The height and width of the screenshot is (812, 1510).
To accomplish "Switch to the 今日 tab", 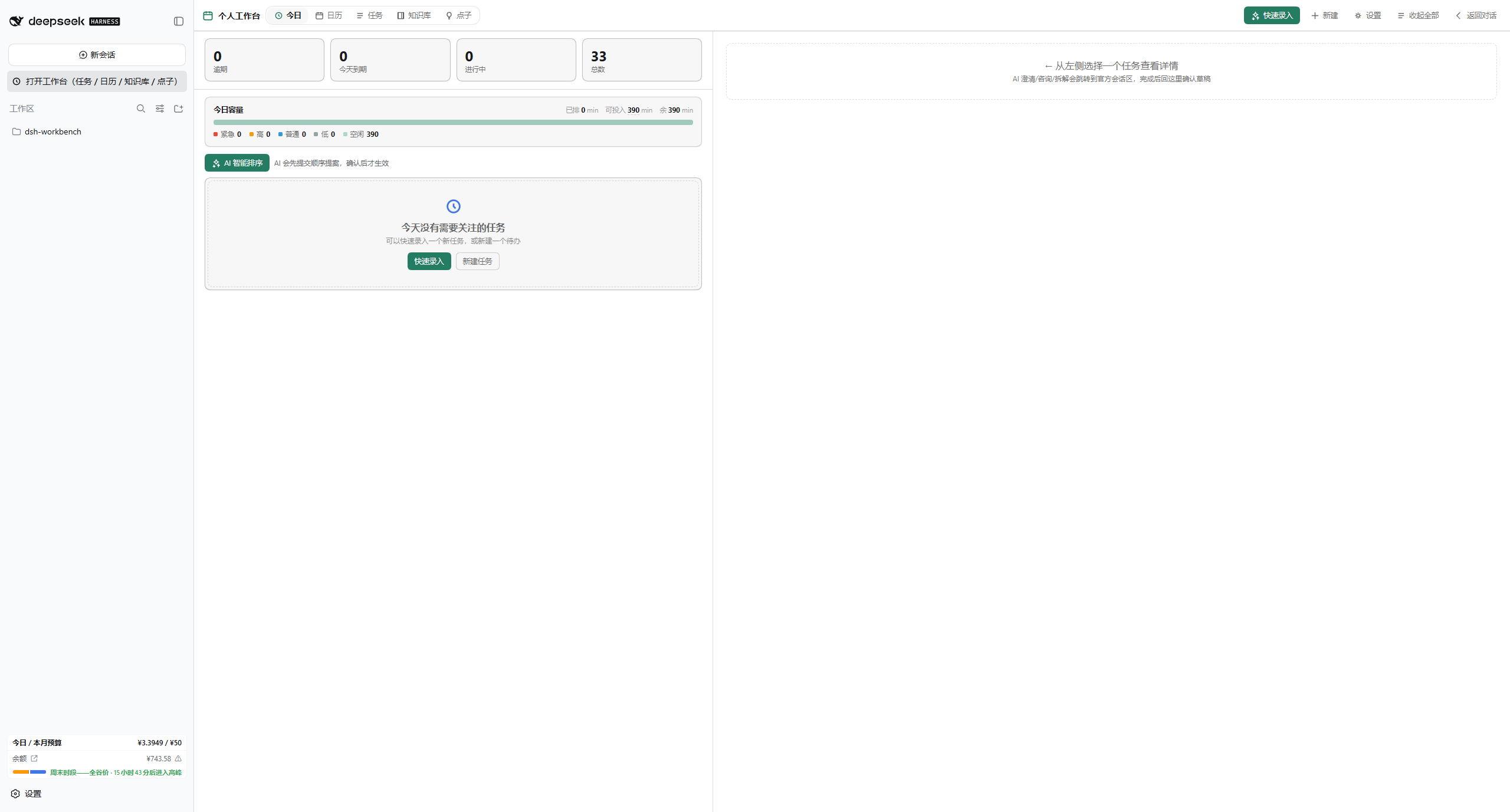I will pos(288,15).
